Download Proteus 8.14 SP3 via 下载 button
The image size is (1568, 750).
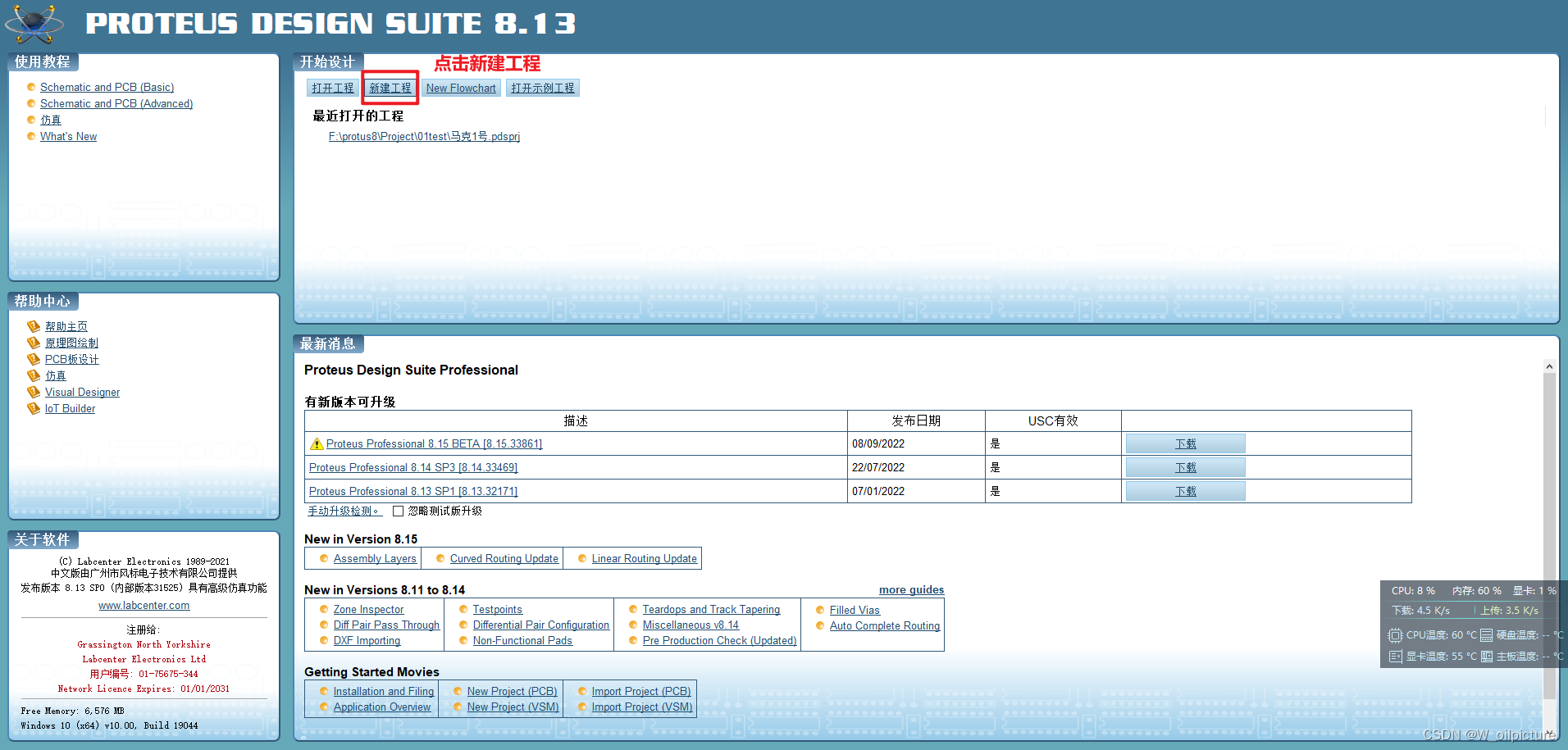(x=1185, y=467)
